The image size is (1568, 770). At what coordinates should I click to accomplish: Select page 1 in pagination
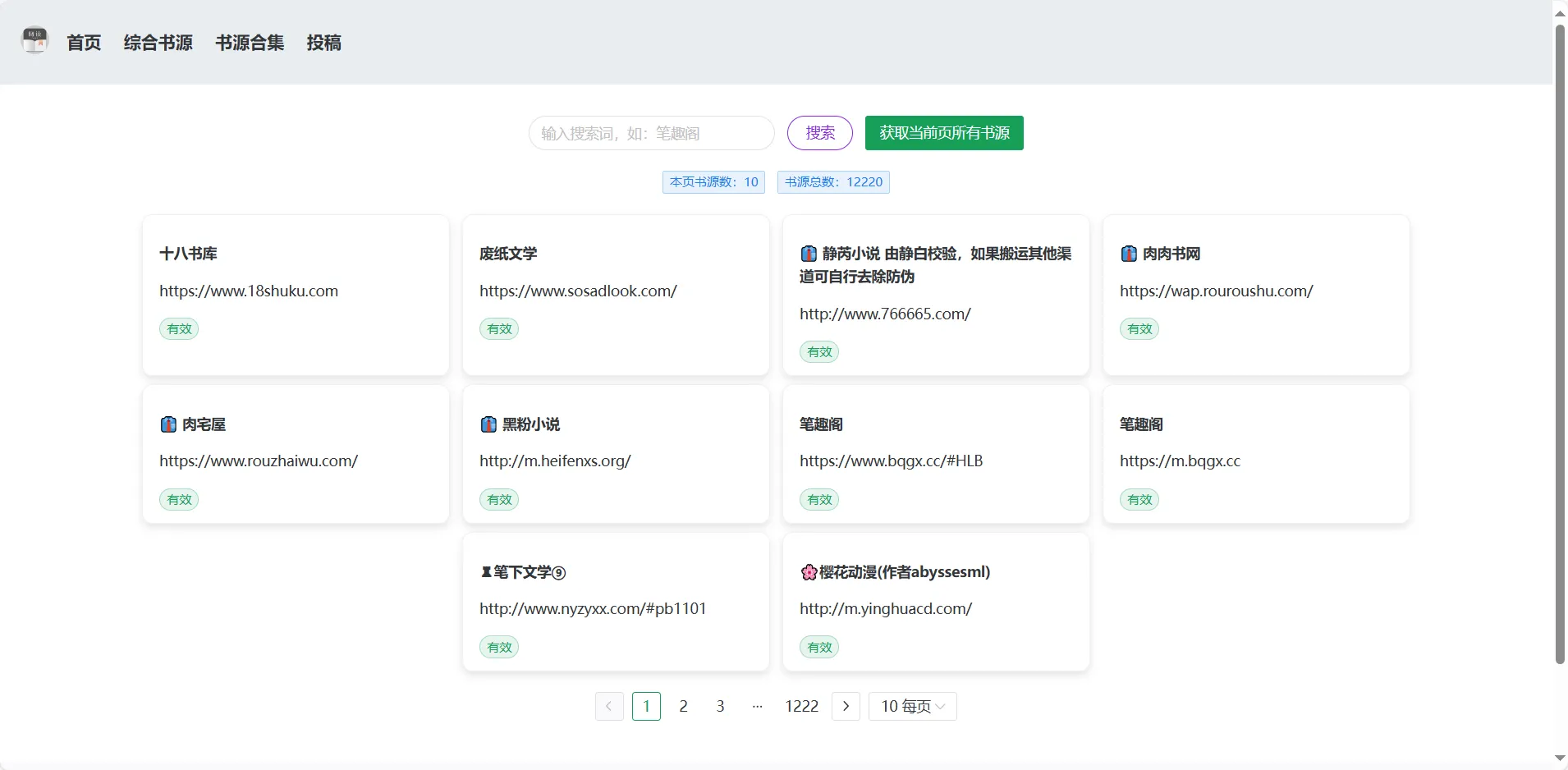[646, 706]
